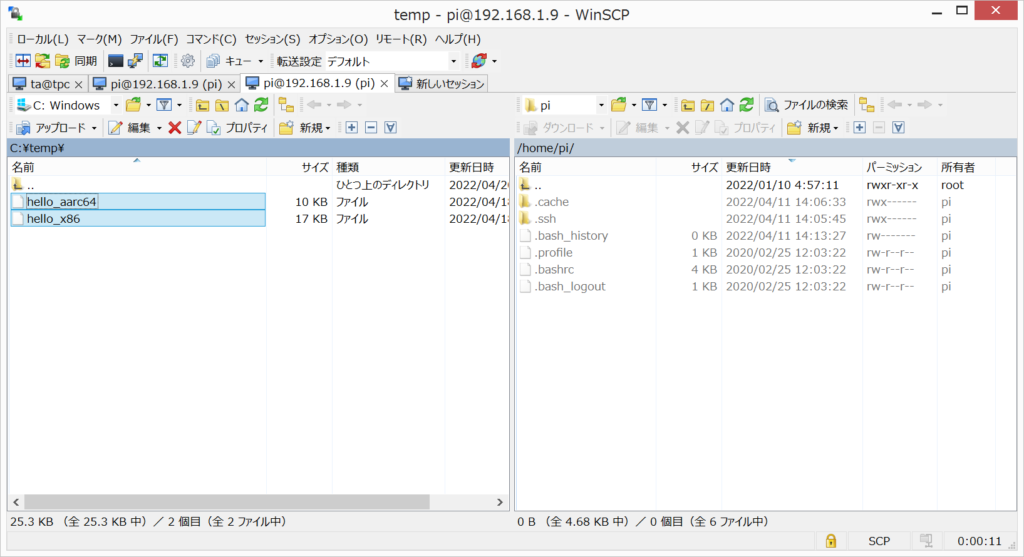Go to local root directory icon
This screenshot has width=1024, height=557.
222,105
